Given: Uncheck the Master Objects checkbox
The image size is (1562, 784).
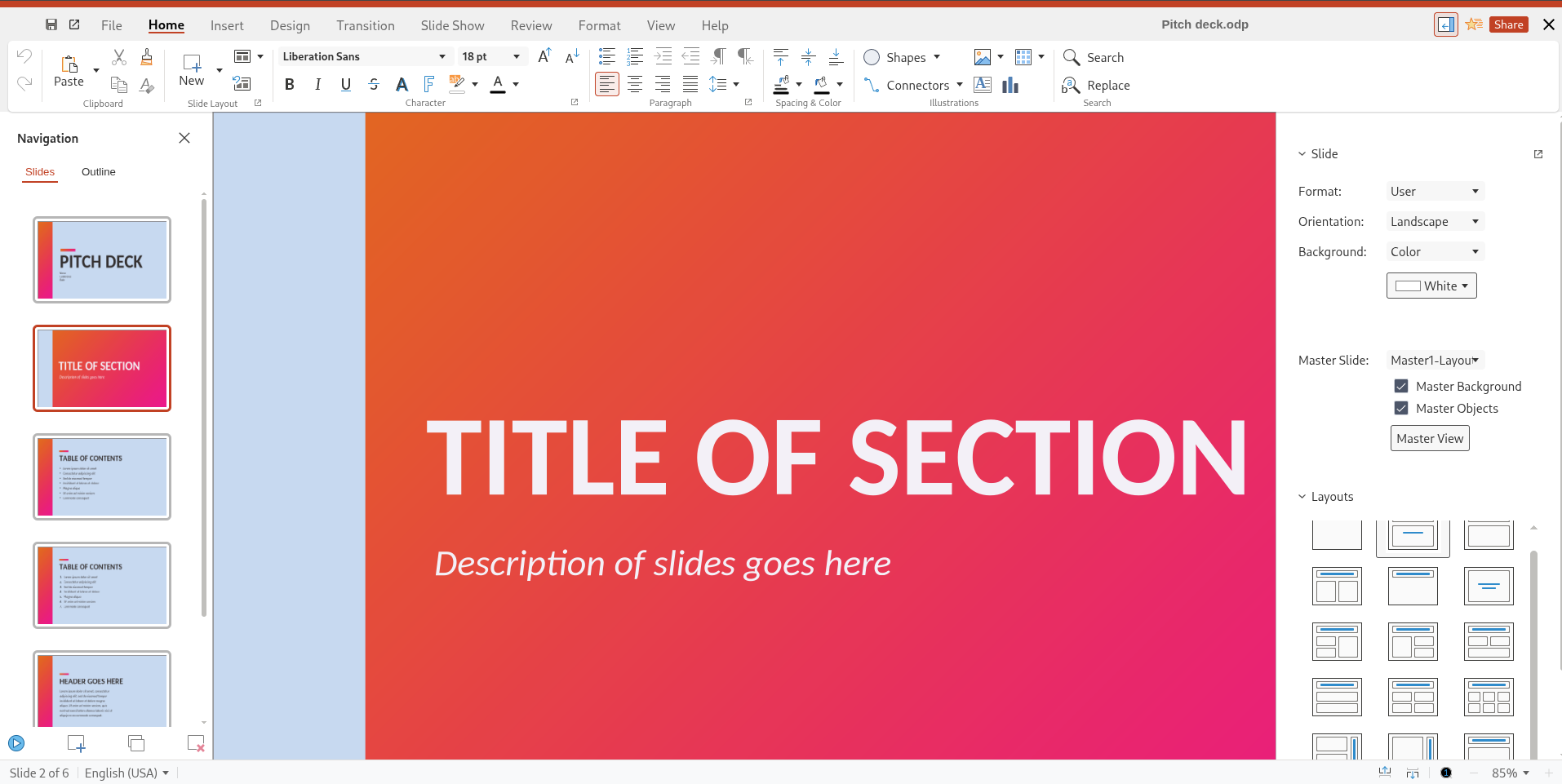Looking at the screenshot, I should [x=1401, y=408].
